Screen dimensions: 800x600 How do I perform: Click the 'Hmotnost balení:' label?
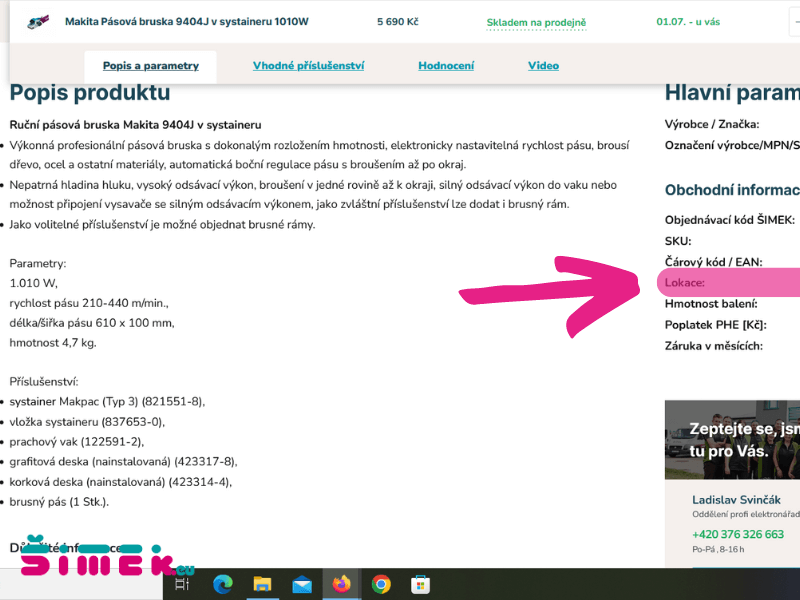711,304
